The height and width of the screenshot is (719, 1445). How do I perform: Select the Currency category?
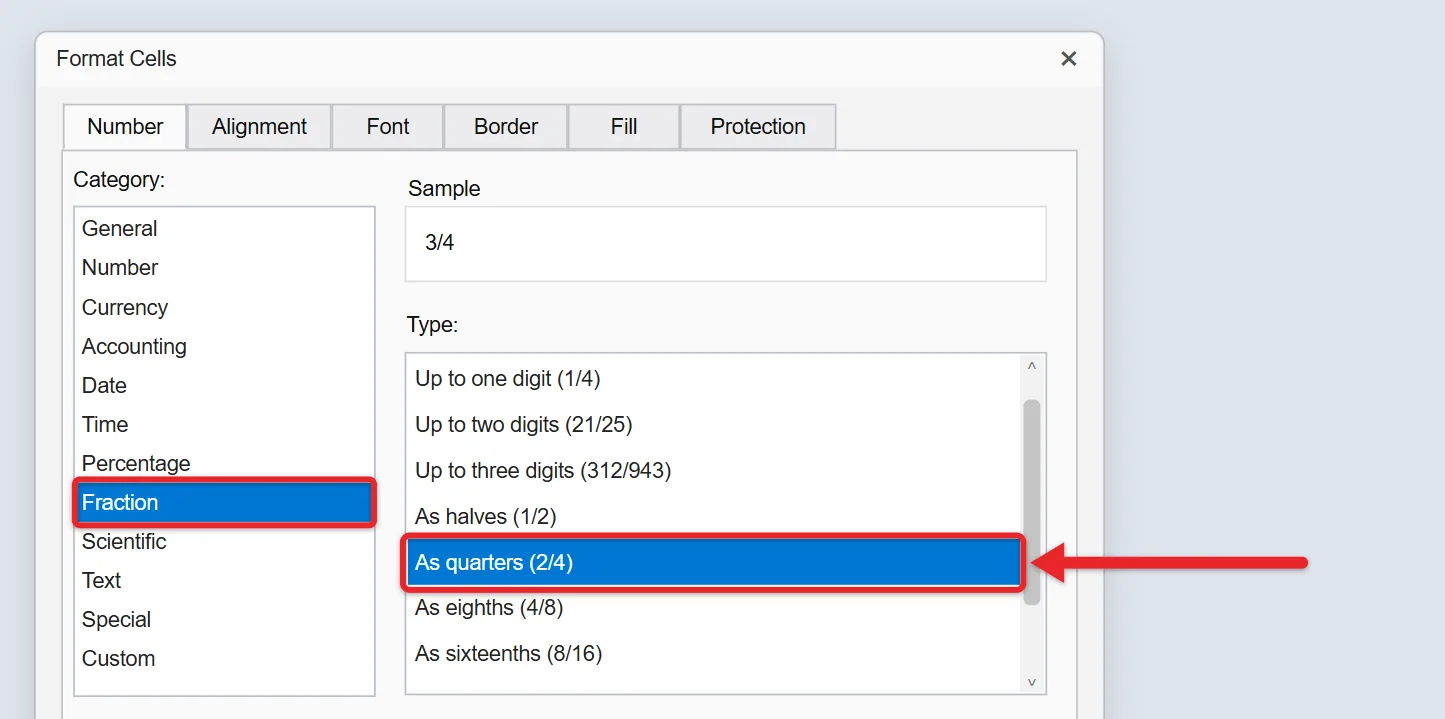pyautogui.click(x=224, y=308)
